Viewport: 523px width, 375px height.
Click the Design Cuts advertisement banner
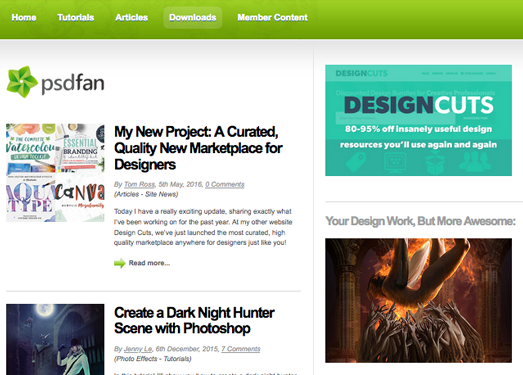tap(418, 120)
